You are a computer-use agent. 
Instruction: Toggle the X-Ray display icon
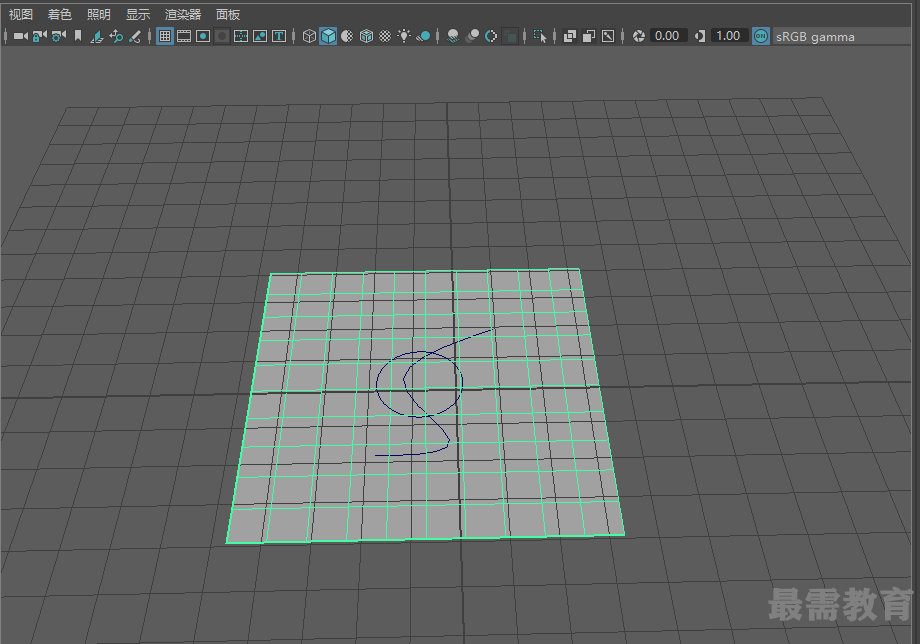[x=570, y=36]
